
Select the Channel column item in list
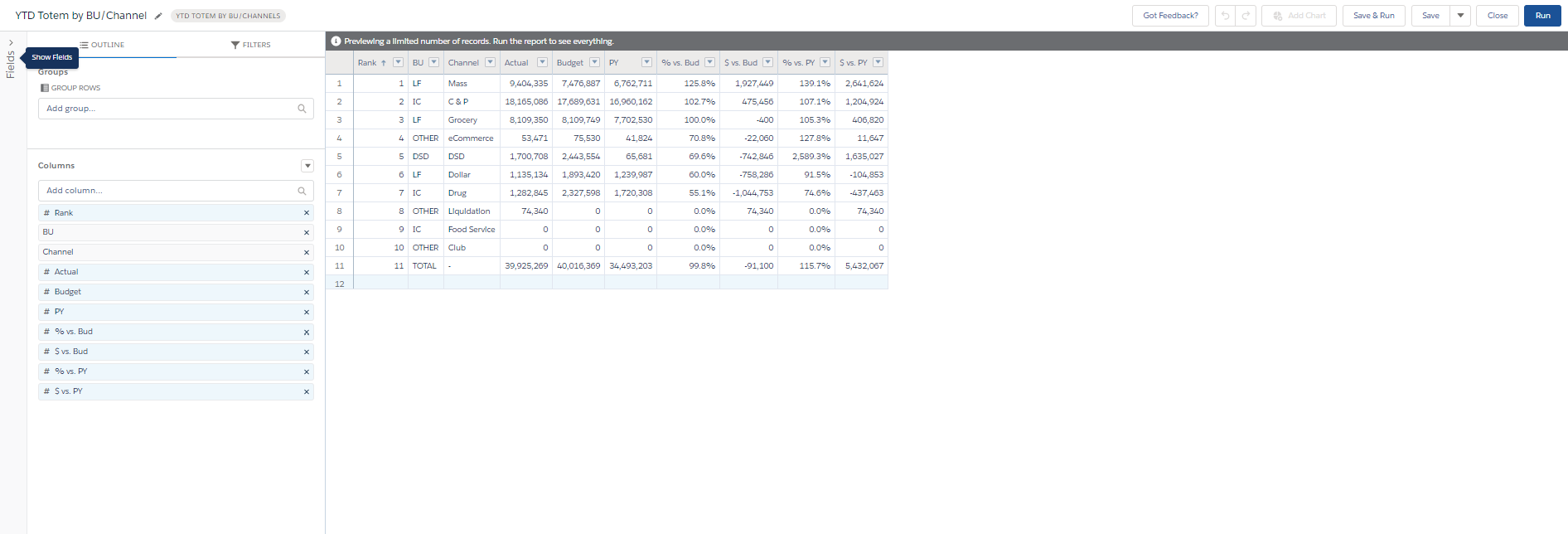click(x=176, y=252)
